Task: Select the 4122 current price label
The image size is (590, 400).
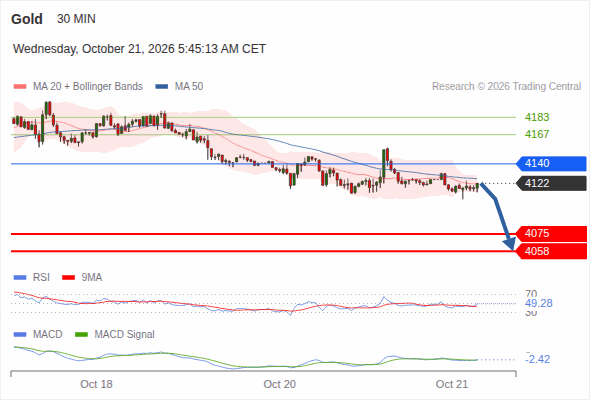Action: tap(551, 183)
